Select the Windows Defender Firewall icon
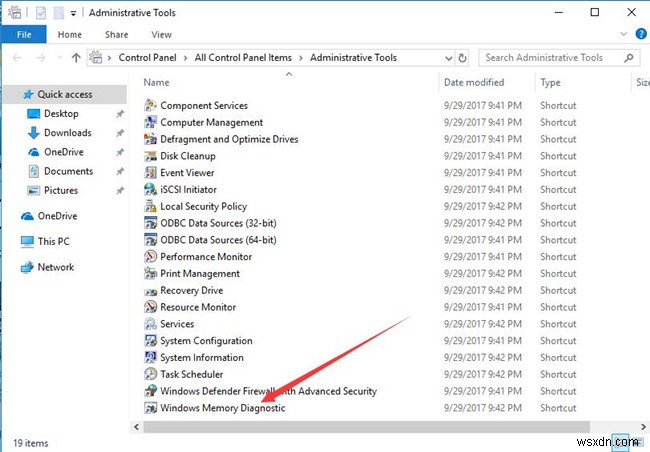Image resolution: width=650 pixels, height=452 pixels. pos(150,391)
